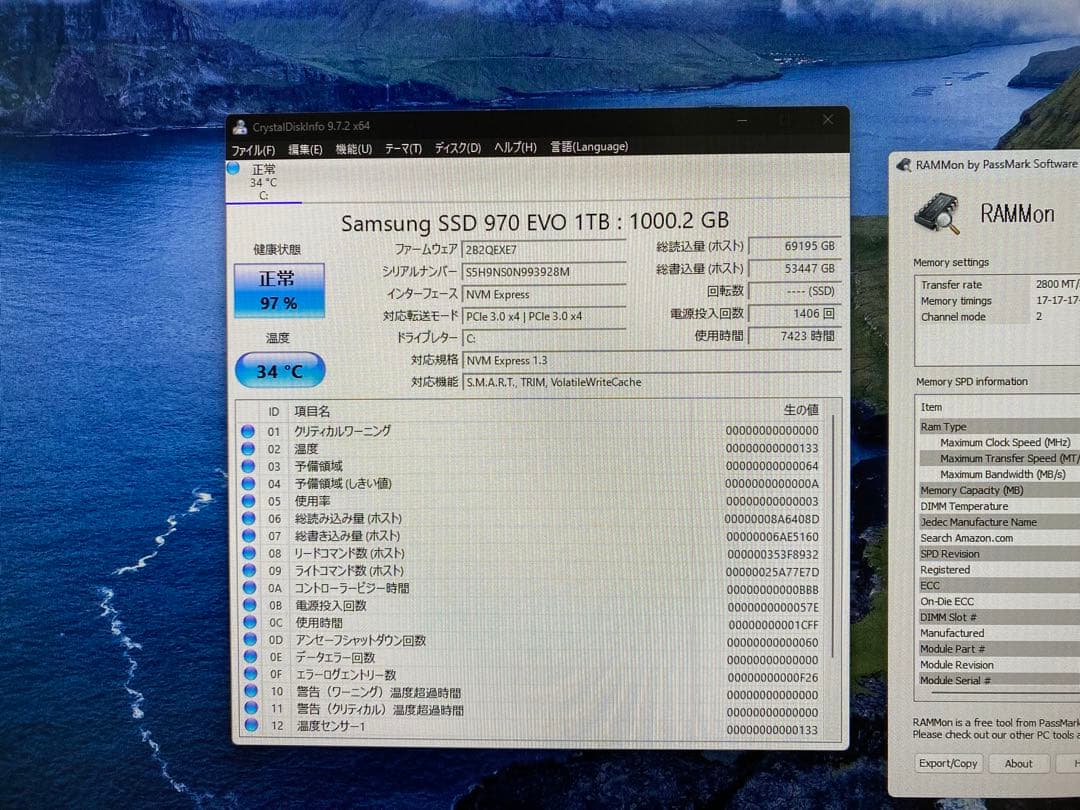Open the ディスク(D) menu
The image size is (1080, 810).
coord(457,147)
